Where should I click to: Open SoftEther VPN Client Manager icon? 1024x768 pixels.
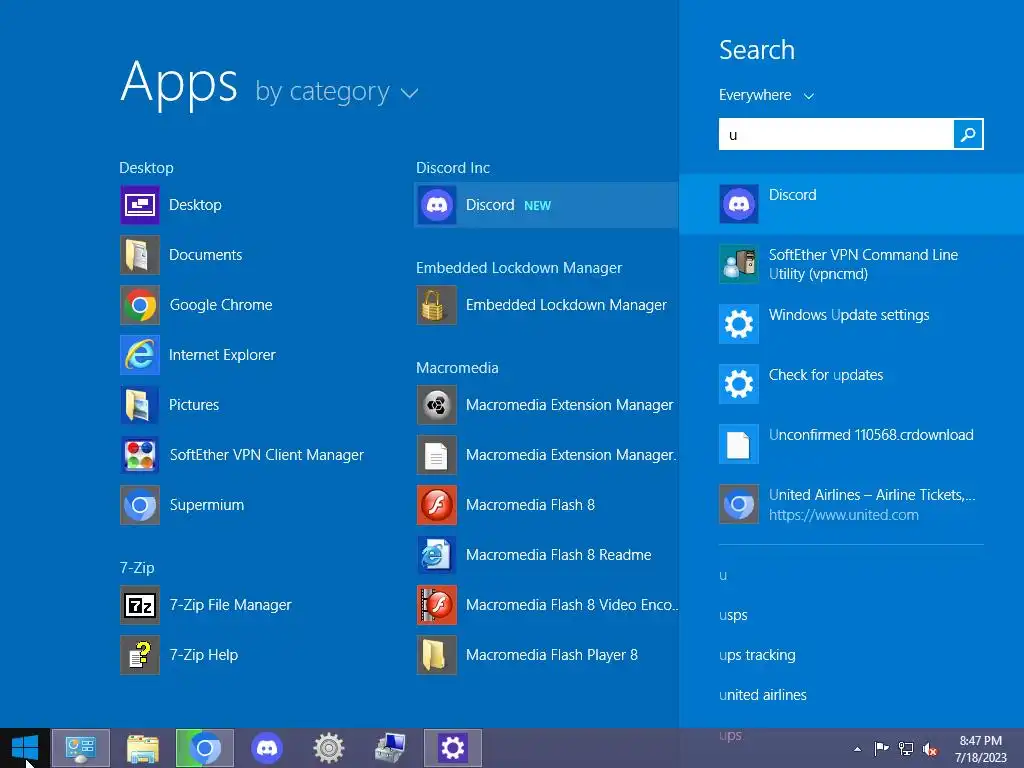click(x=140, y=455)
